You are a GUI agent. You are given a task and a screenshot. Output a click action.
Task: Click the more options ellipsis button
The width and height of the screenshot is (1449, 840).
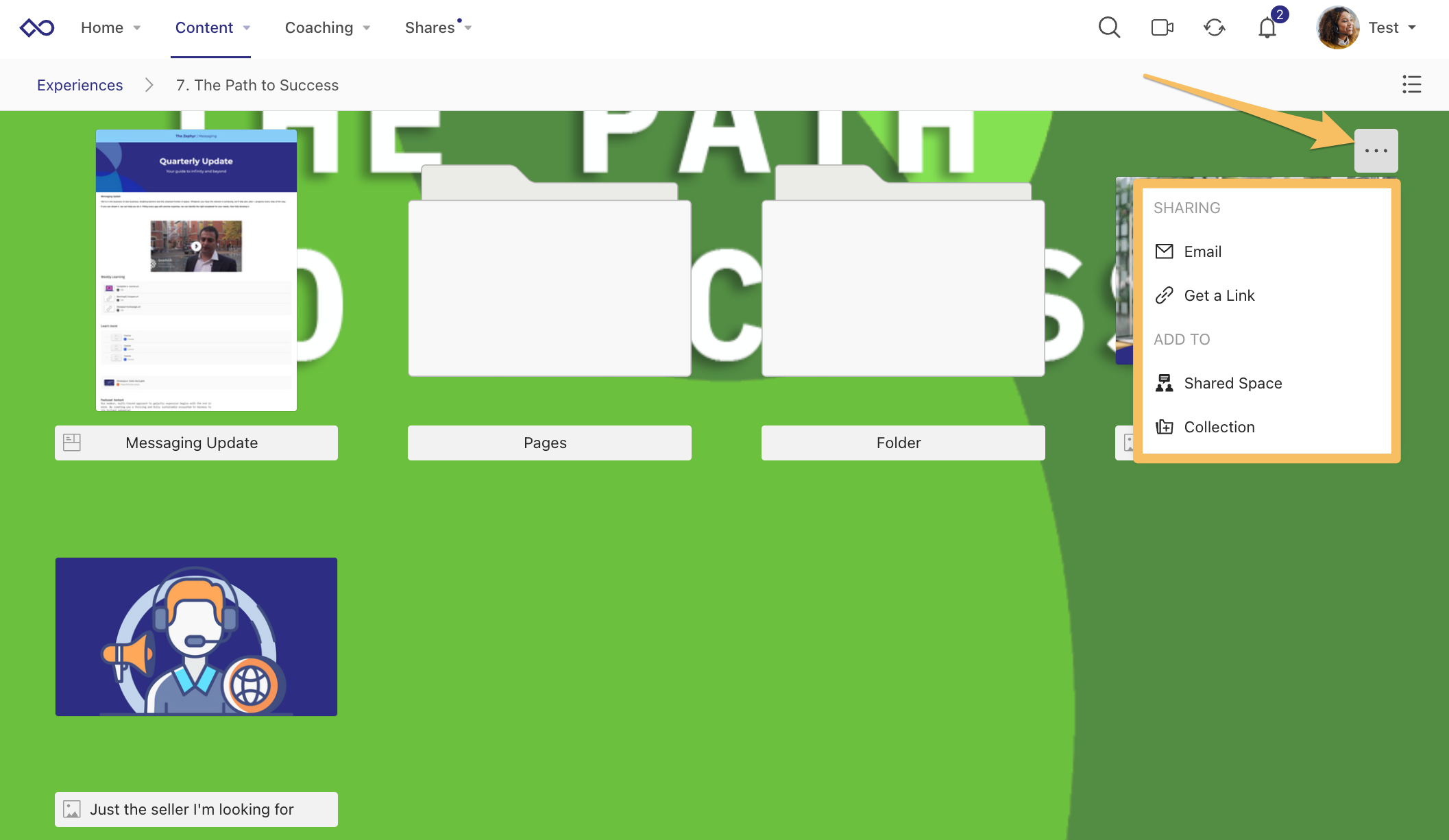coord(1376,150)
